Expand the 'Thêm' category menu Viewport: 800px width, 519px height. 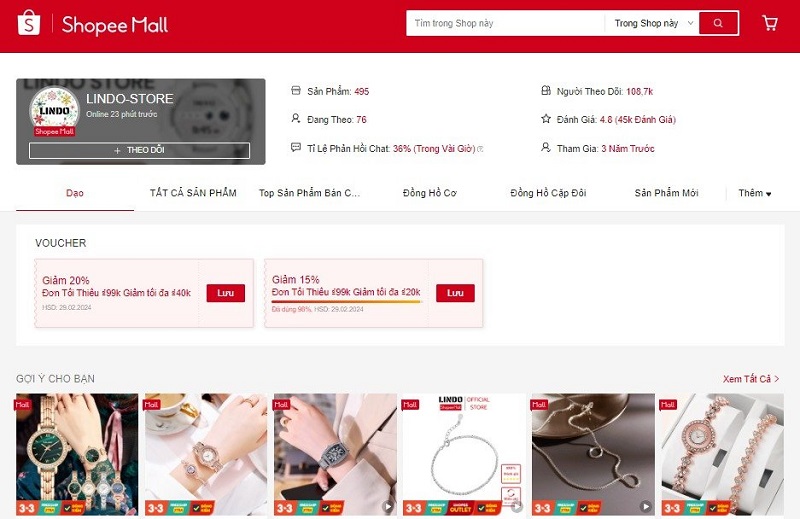click(x=755, y=193)
